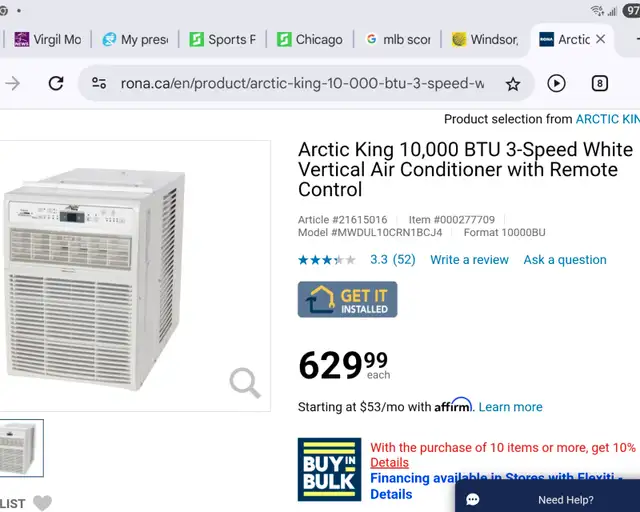Click the media play control icon
The height and width of the screenshot is (512, 640).
pyautogui.click(x=556, y=83)
